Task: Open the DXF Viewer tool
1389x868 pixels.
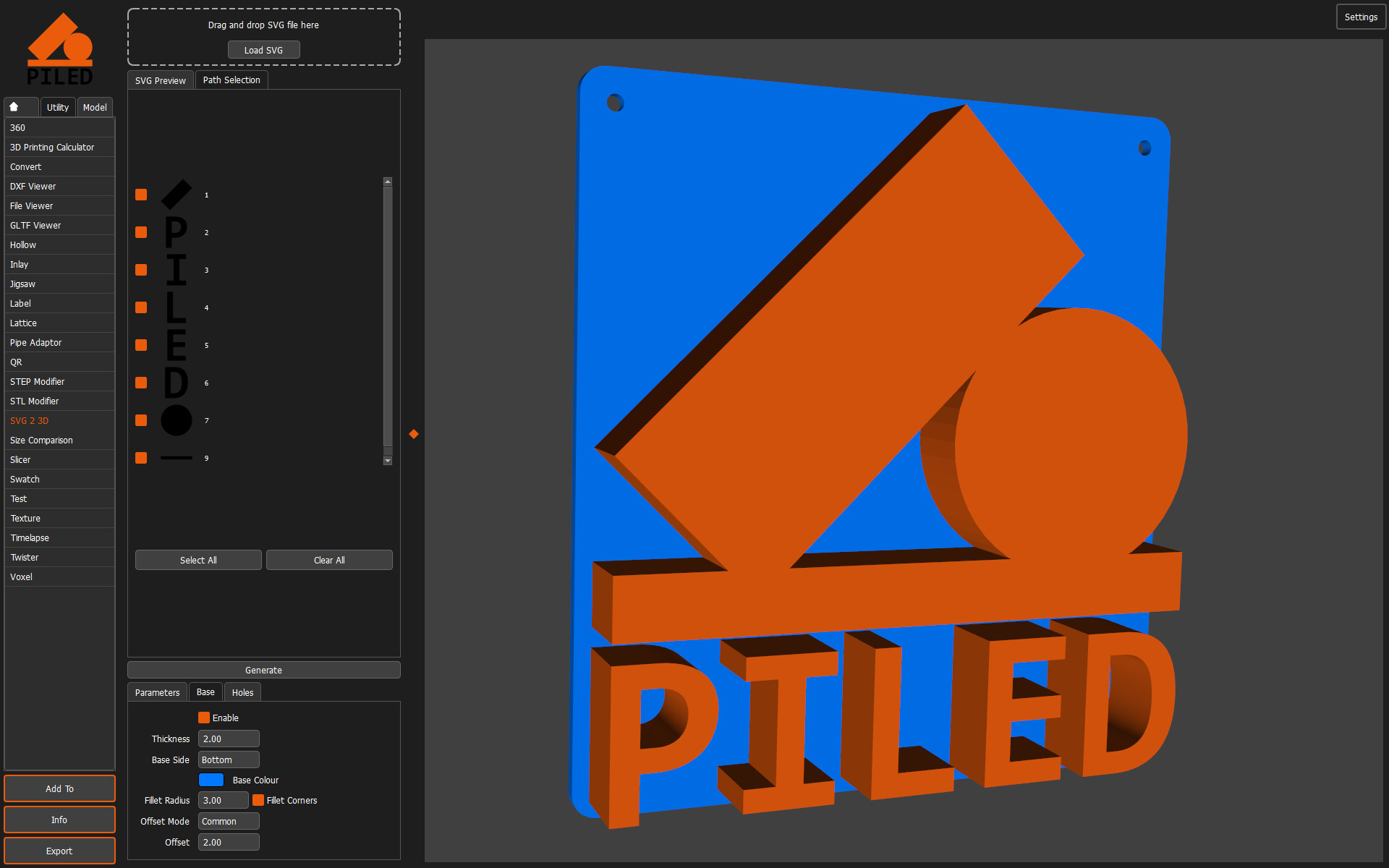Action: 59,186
